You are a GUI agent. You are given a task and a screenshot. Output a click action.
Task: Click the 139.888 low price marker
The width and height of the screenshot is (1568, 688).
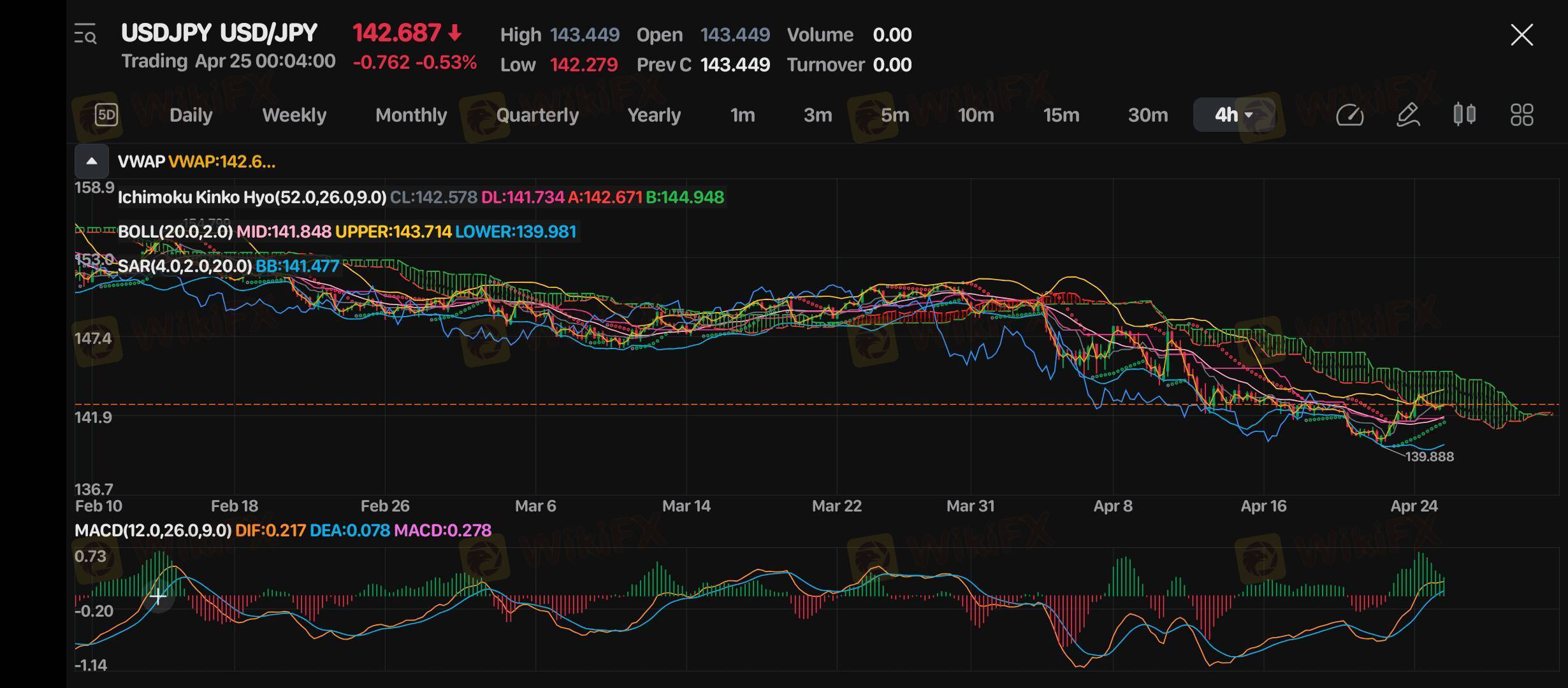[x=1429, y=457]
